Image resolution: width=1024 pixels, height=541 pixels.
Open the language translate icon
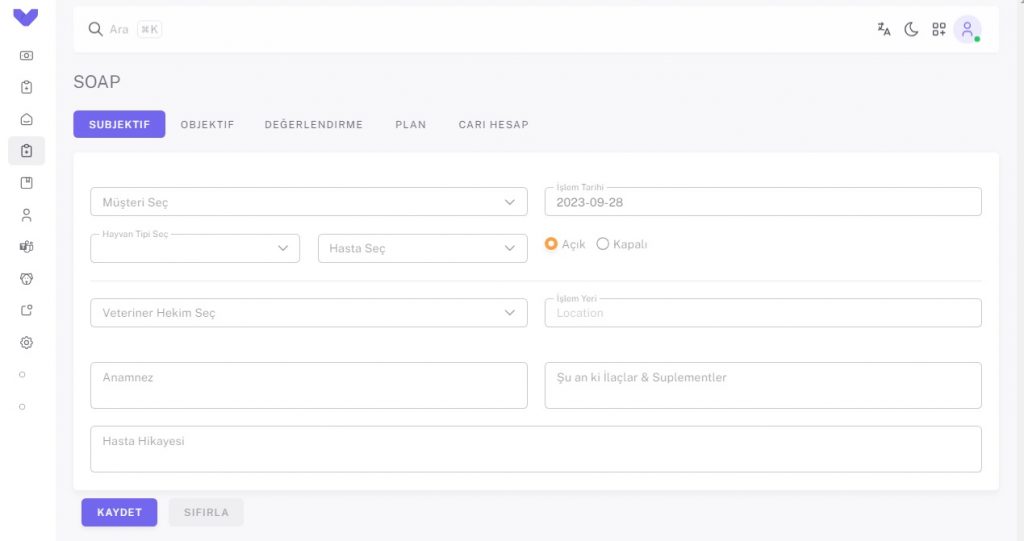click(x=884, y=29)
